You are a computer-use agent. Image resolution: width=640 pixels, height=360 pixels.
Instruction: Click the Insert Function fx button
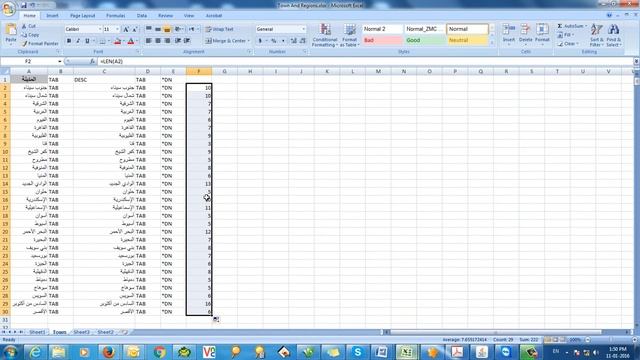[x=92, y=61]
